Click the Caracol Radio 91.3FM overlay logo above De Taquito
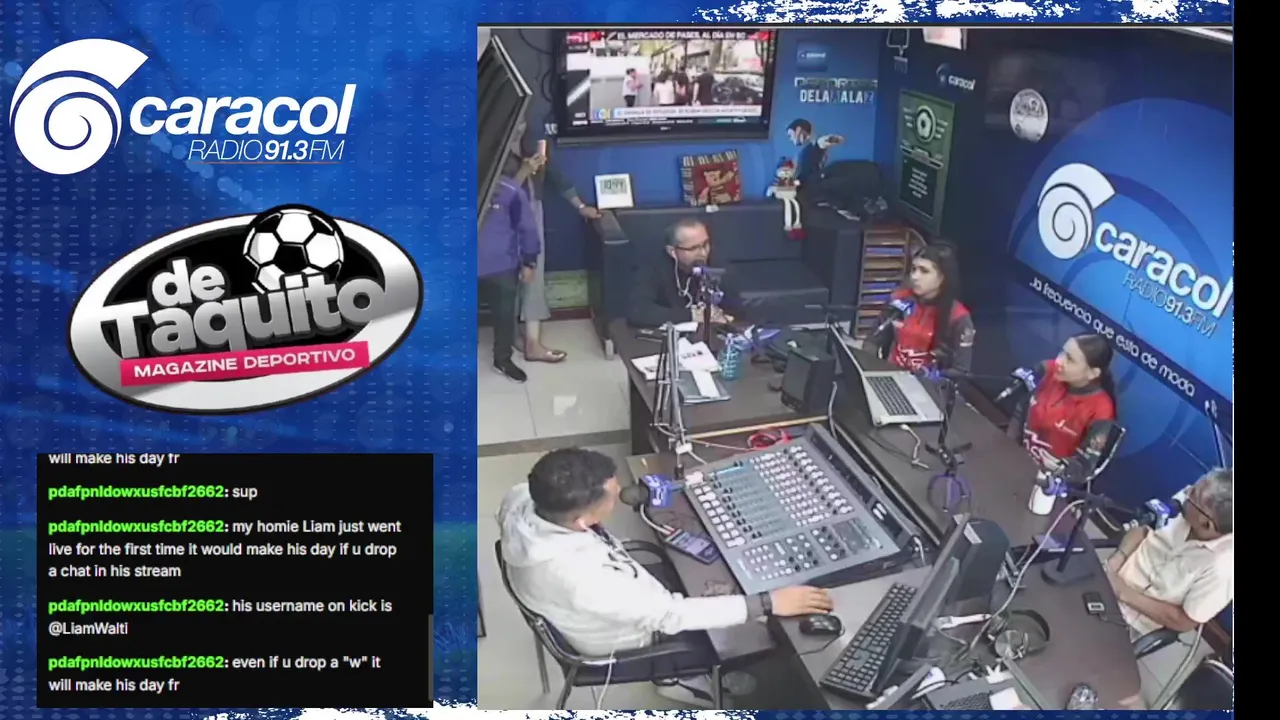This screenshot has width=1280, height=720. [x=183, y=107]
